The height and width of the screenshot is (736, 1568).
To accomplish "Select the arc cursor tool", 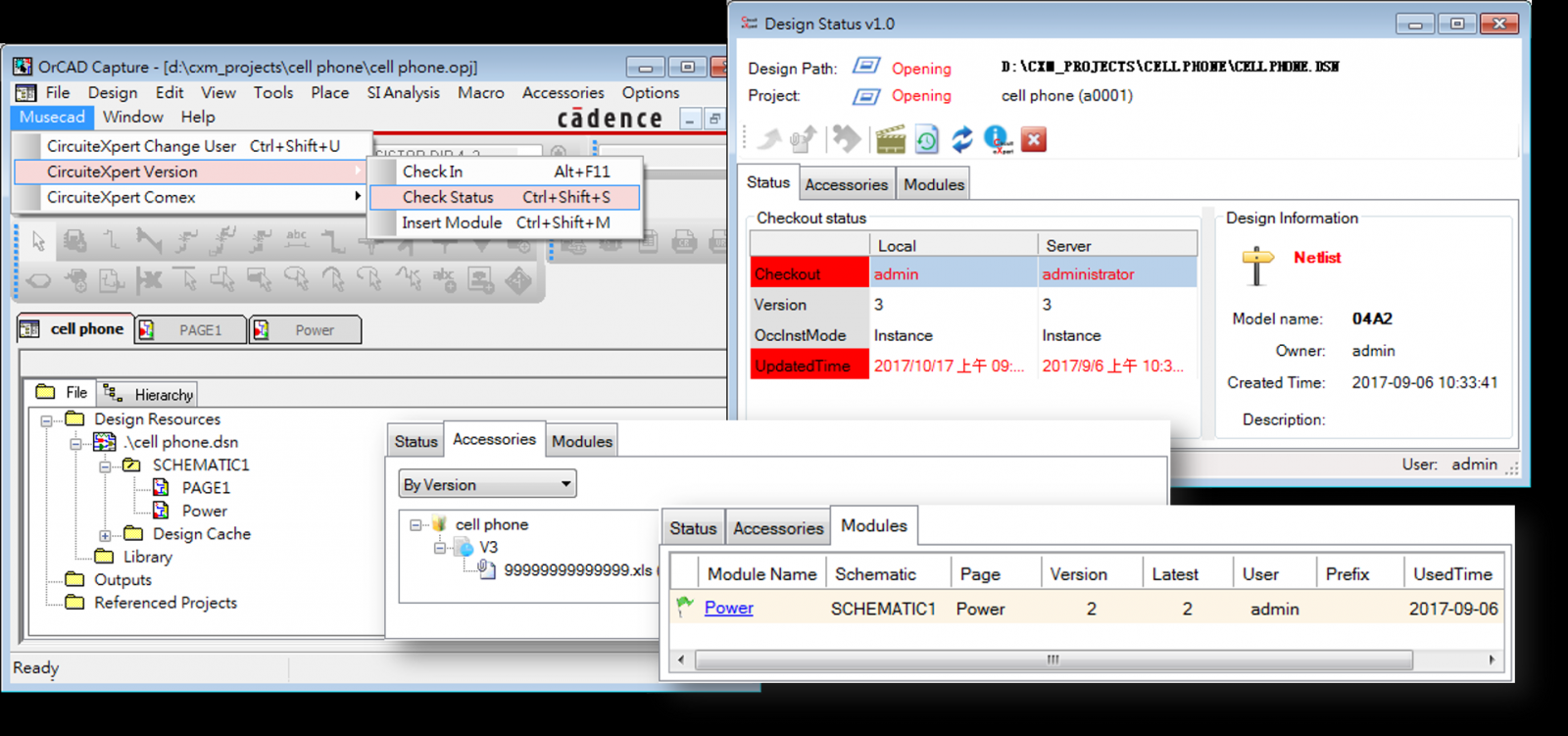I will [333, 281].
